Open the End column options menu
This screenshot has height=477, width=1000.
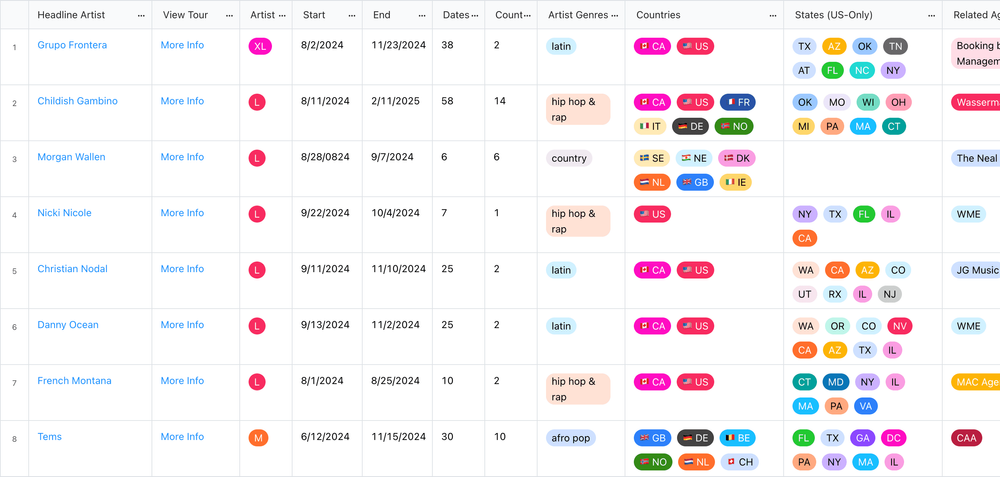click(x=422, y=15)
